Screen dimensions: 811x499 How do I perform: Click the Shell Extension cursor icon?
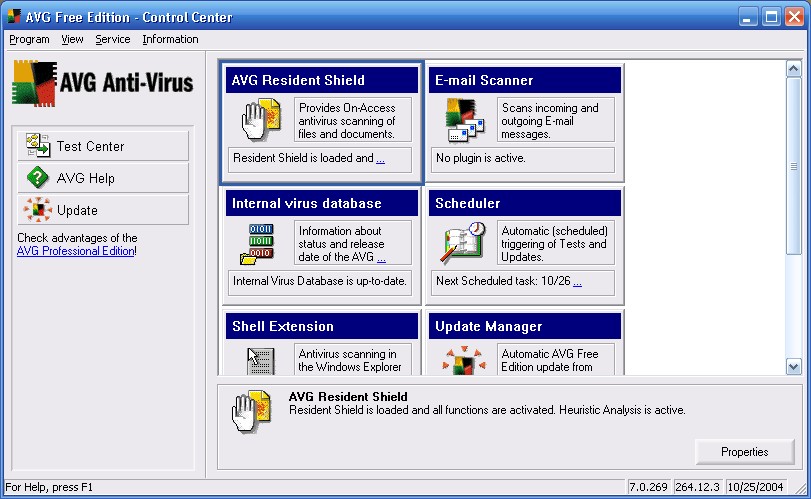tap(261, 360)
